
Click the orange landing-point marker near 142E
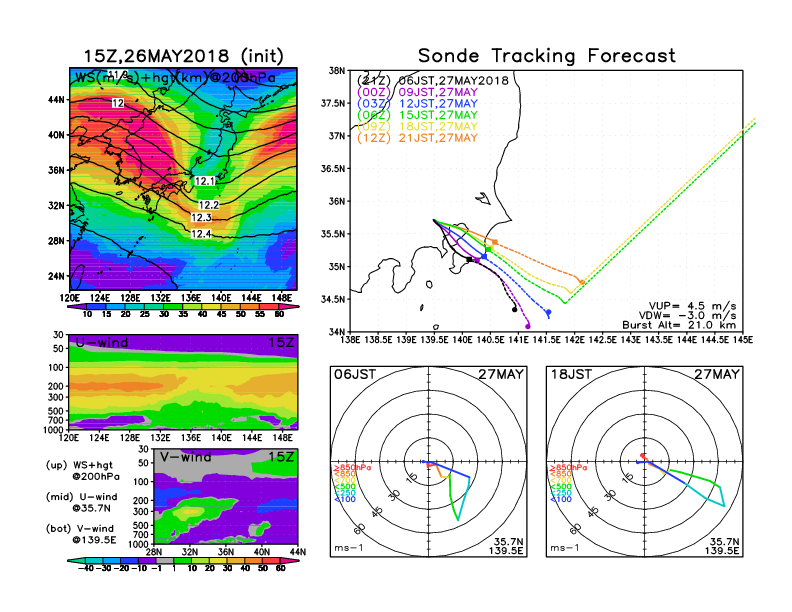(582, 282)
